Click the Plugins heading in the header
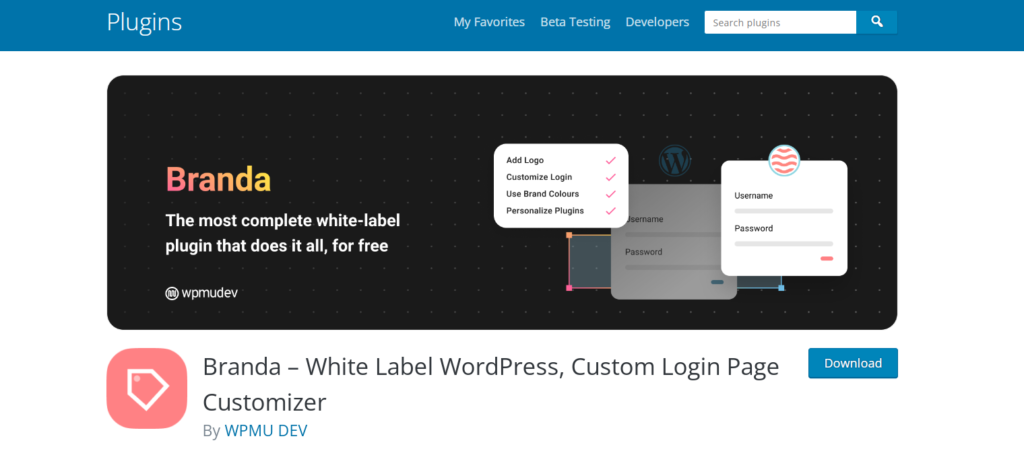 point(144,22)
